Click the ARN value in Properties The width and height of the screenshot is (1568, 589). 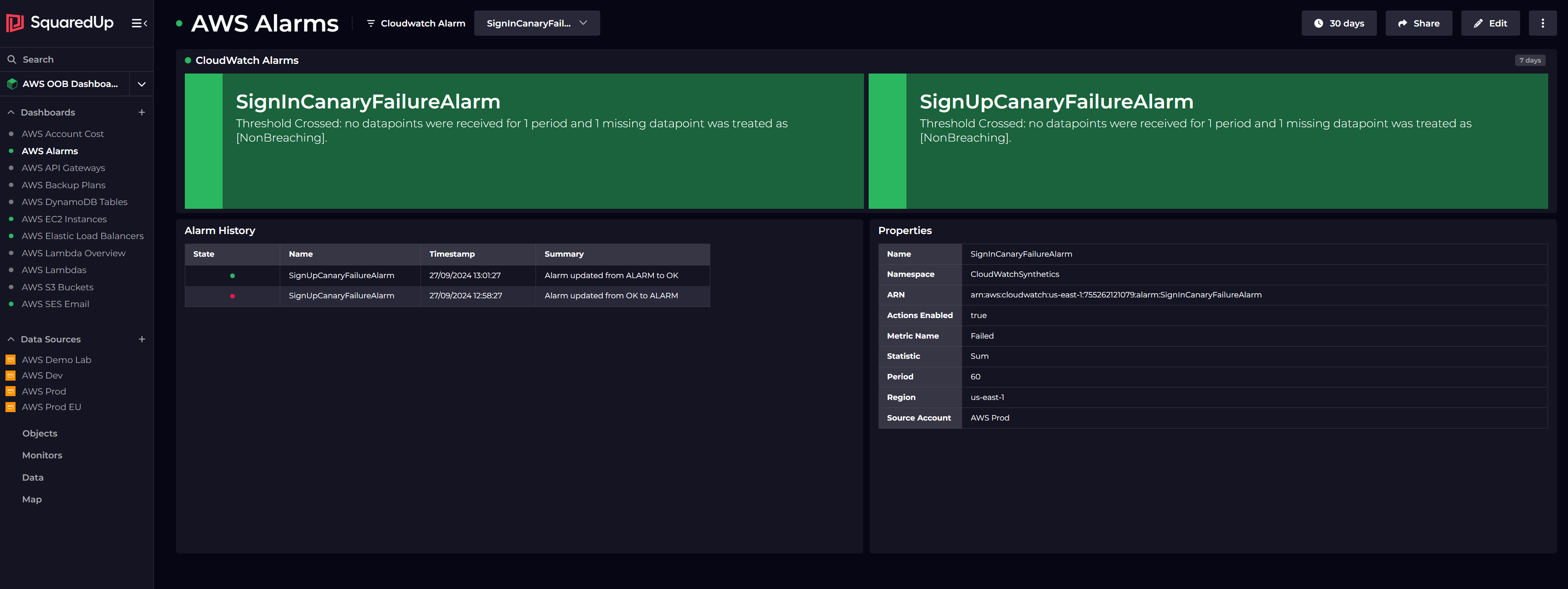[x=1116, y=295]
